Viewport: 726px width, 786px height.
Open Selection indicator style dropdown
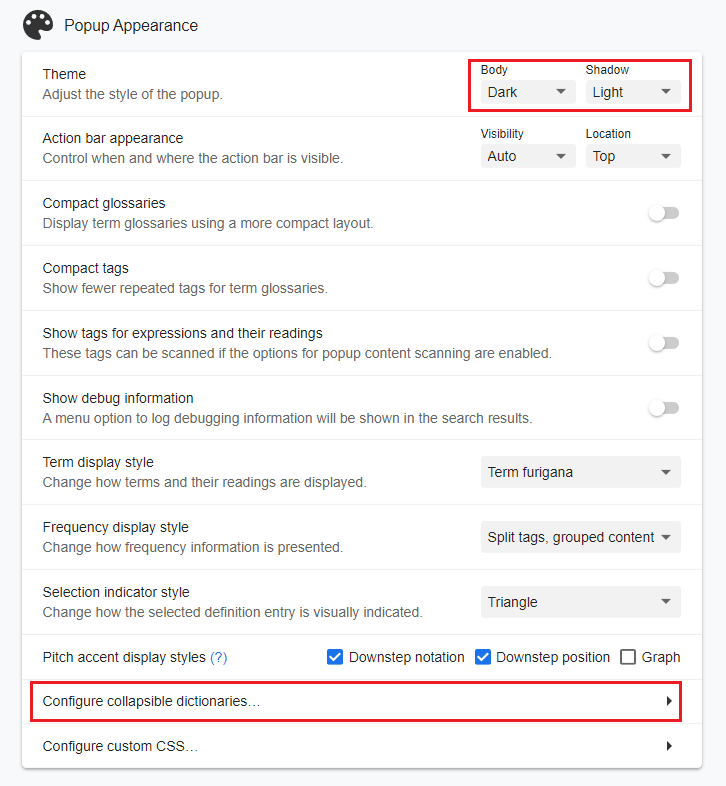coord(580,602)
